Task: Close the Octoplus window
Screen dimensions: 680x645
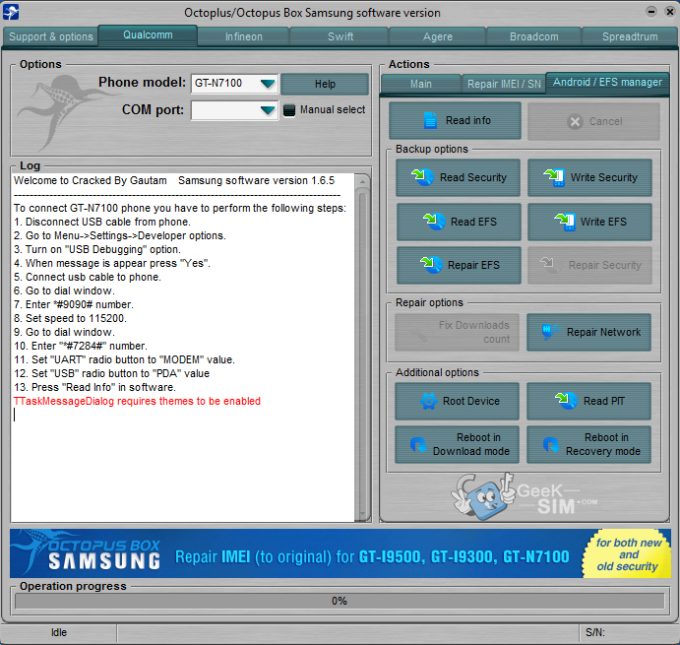Action: point(670,12)
